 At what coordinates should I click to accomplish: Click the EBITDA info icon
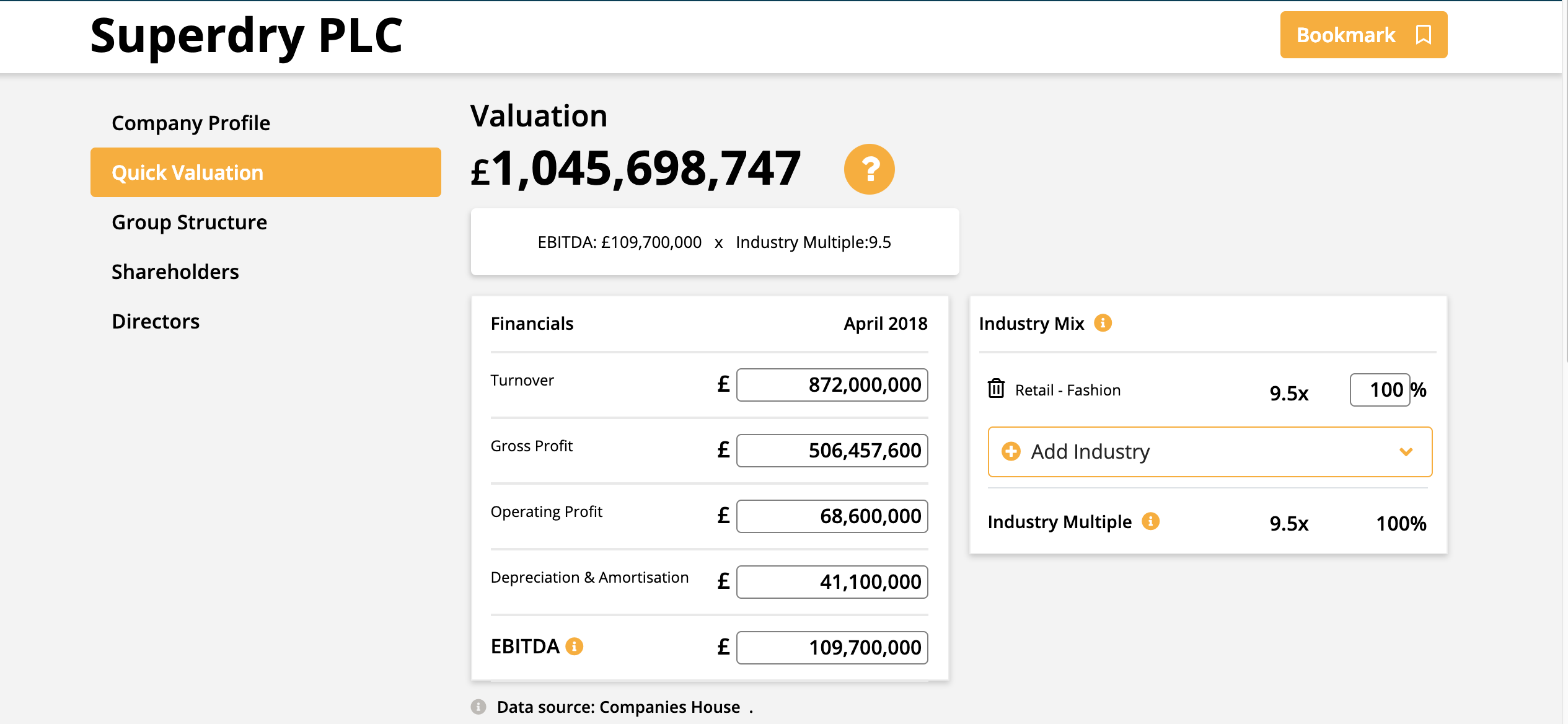575,647
